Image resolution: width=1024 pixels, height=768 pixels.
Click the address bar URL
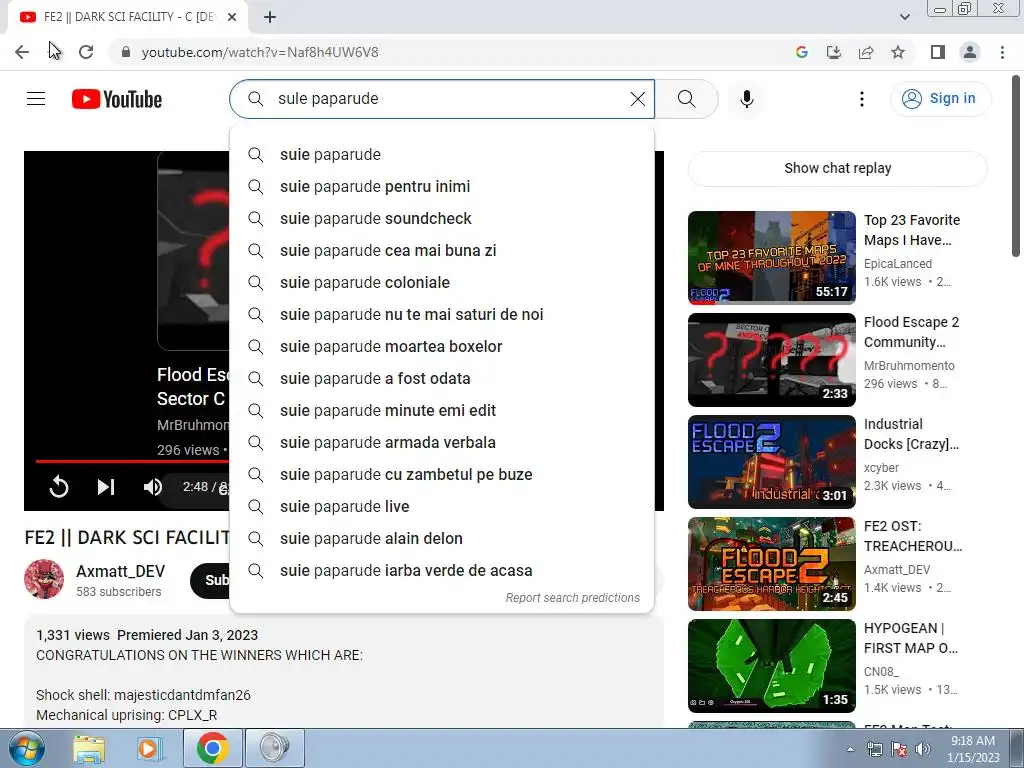coord(260,52)
